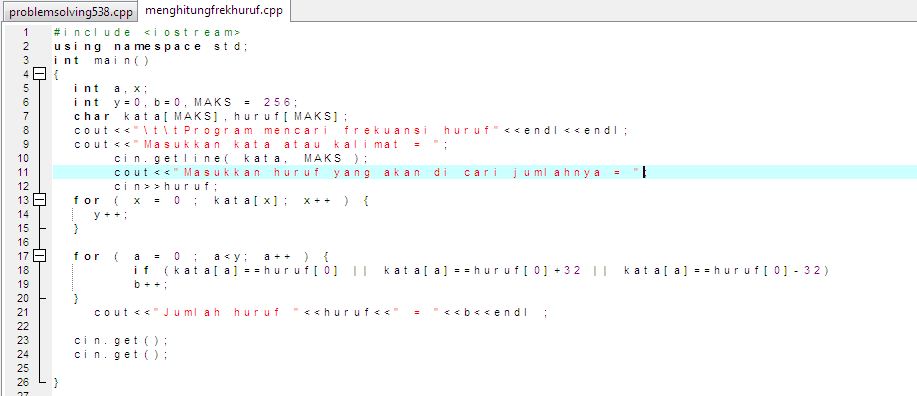Image resolution: width=917 pixels, height=396 pixels.
Task: Collapse main function fold at line 4
Action: pos(39,74)
